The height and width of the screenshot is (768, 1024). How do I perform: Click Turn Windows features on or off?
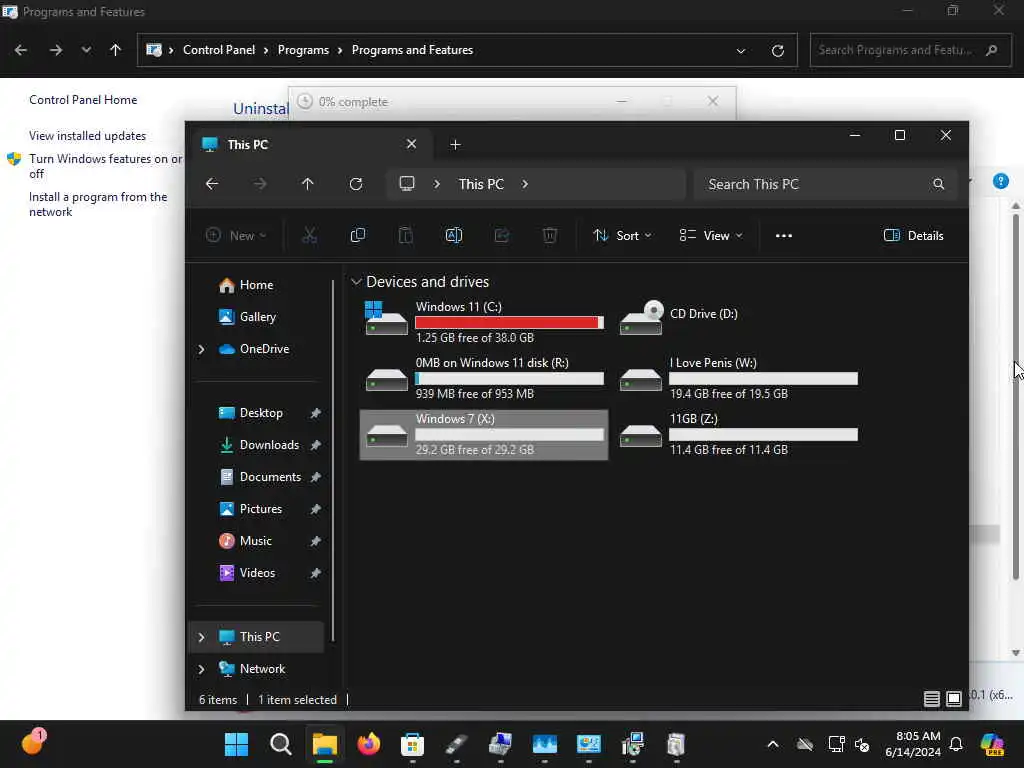pyautogui.click(x=105, y=166)
